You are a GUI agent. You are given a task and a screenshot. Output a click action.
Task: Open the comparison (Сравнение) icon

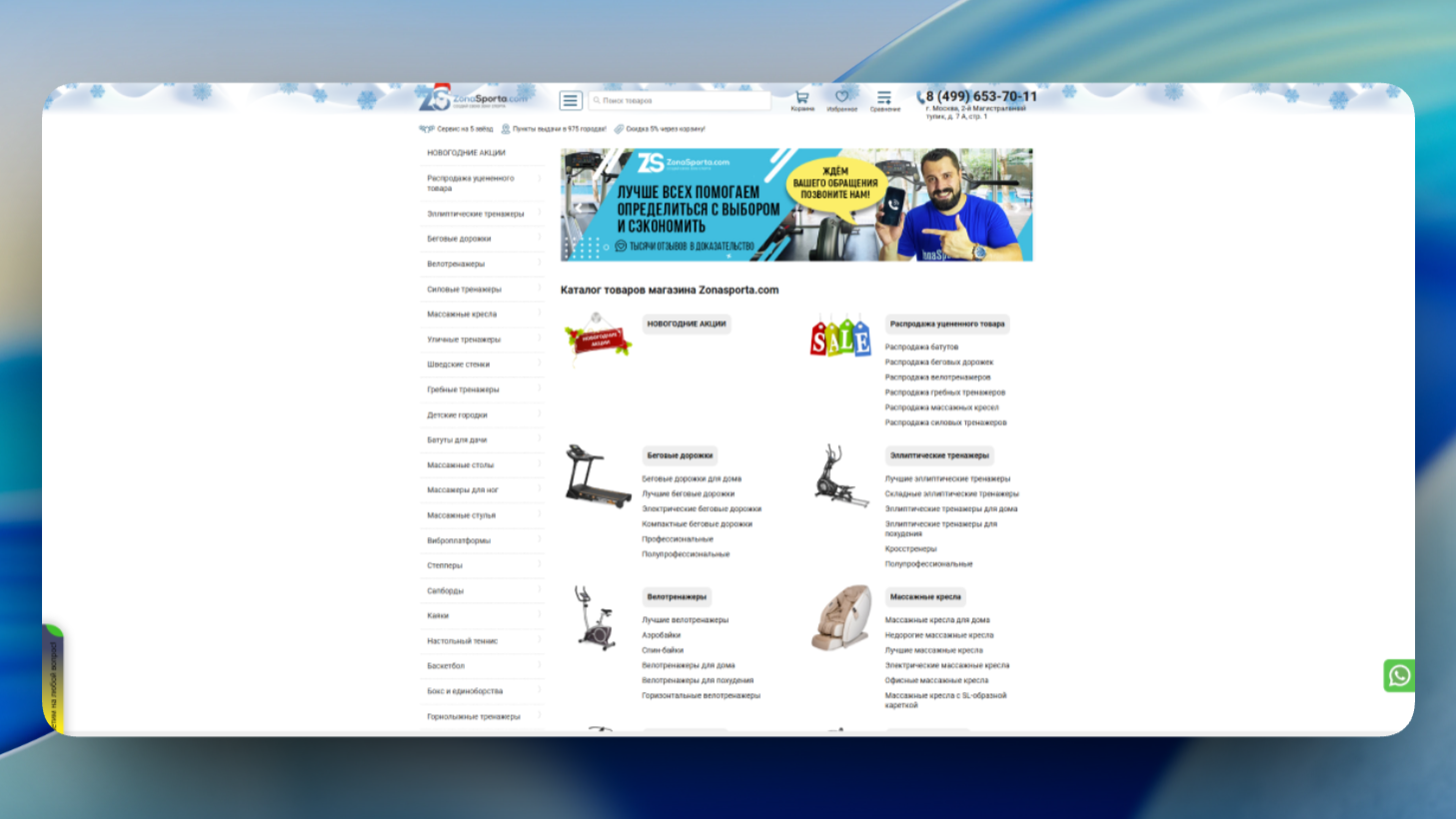[884, 97]
